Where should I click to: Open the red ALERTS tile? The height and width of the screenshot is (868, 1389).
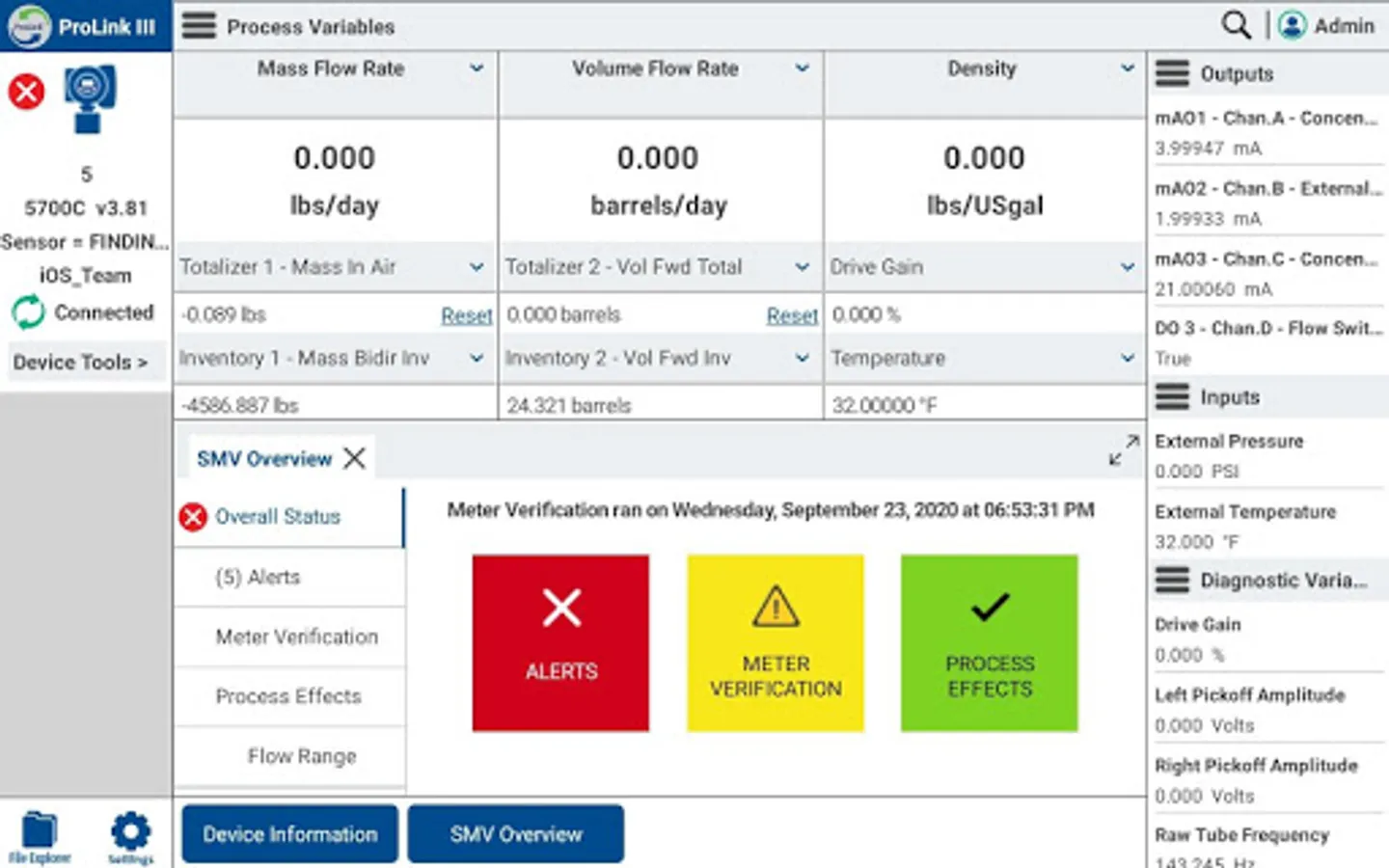click(560, 642)
